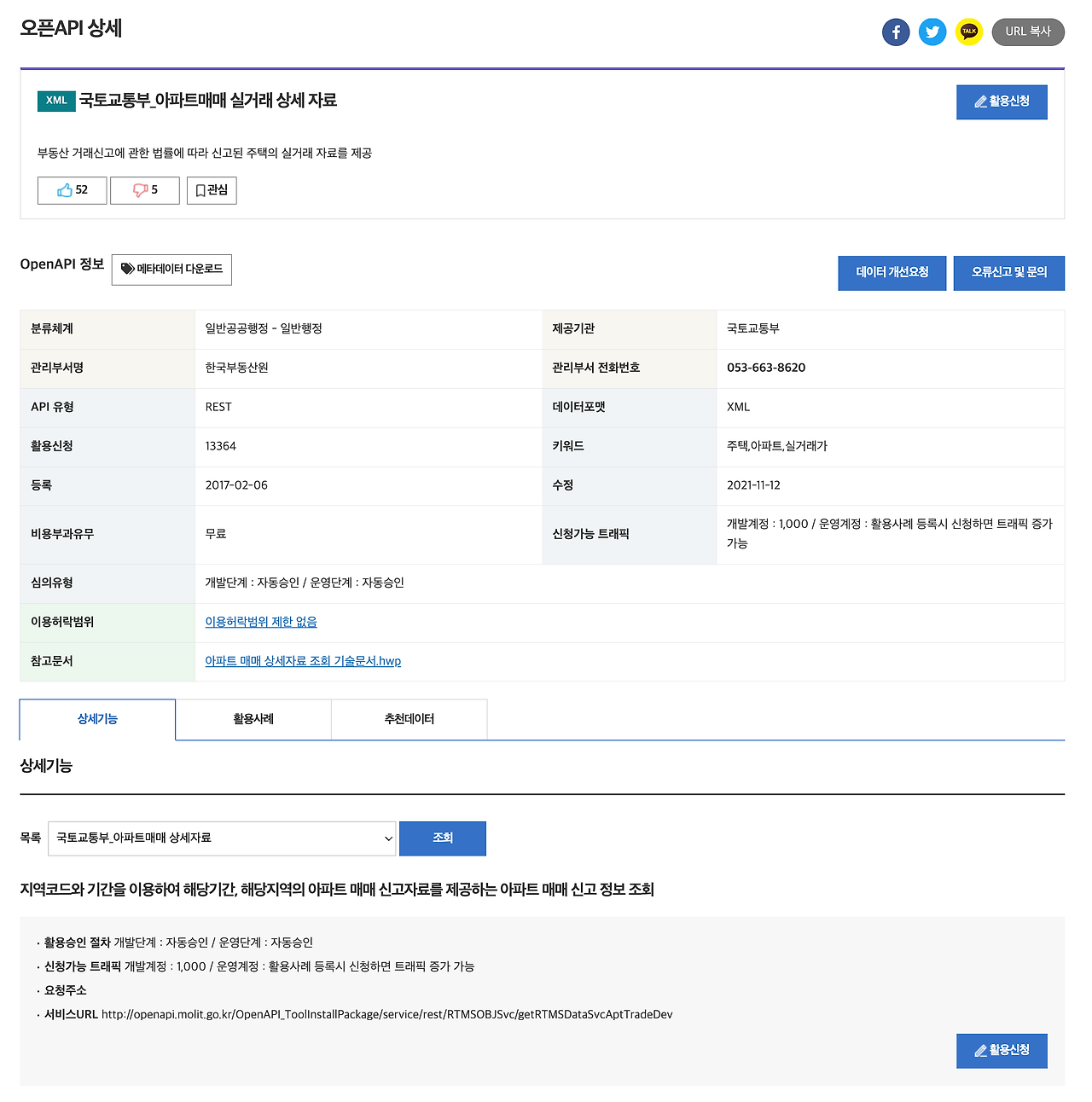1092x1102 pixels.
Task: Download metadata via 메타데이터 다운로드
Action: click(x=171, y=270)
